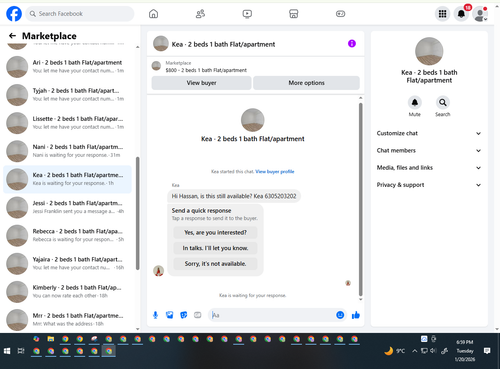
Task: Open the Nani conversation
Action: point(68,151)
